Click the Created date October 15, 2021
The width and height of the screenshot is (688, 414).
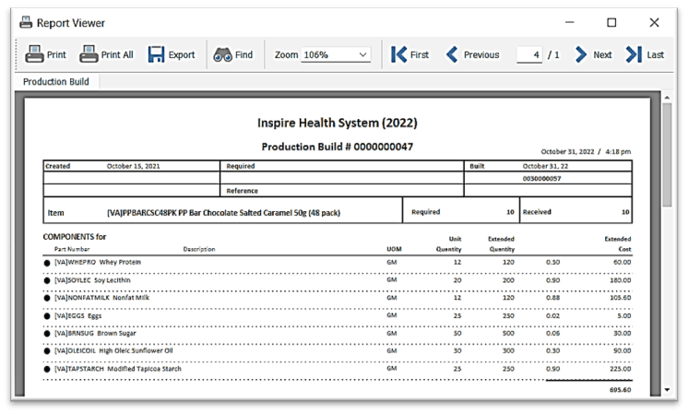(x=133, y=166)
